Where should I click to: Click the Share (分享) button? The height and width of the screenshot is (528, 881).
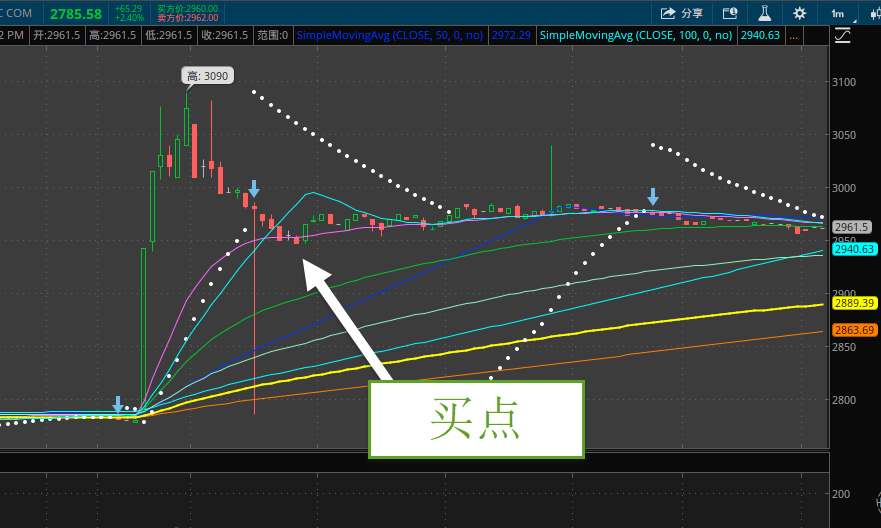coord(682,13)
